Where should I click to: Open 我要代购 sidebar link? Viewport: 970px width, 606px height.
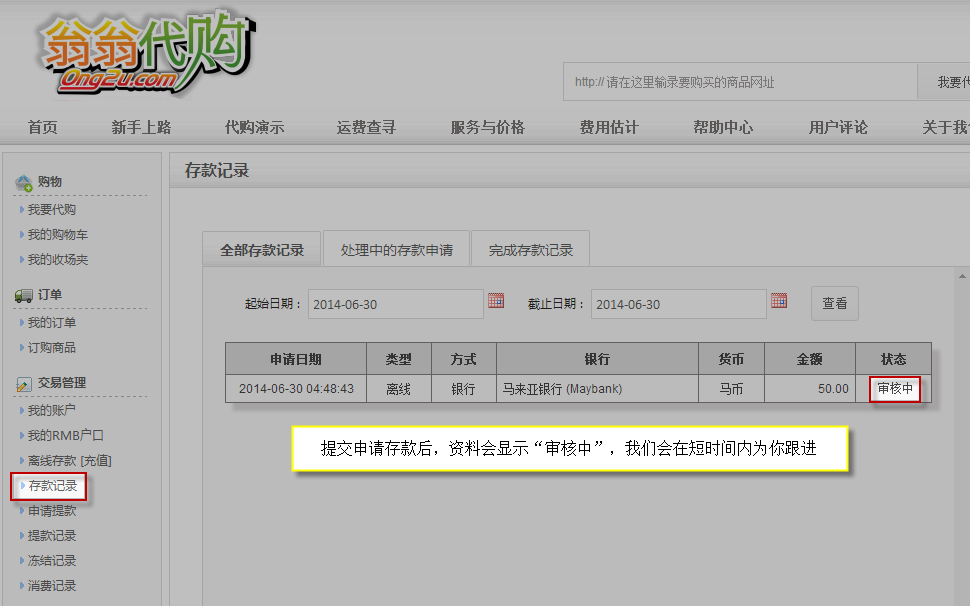(x=52, y=210)
